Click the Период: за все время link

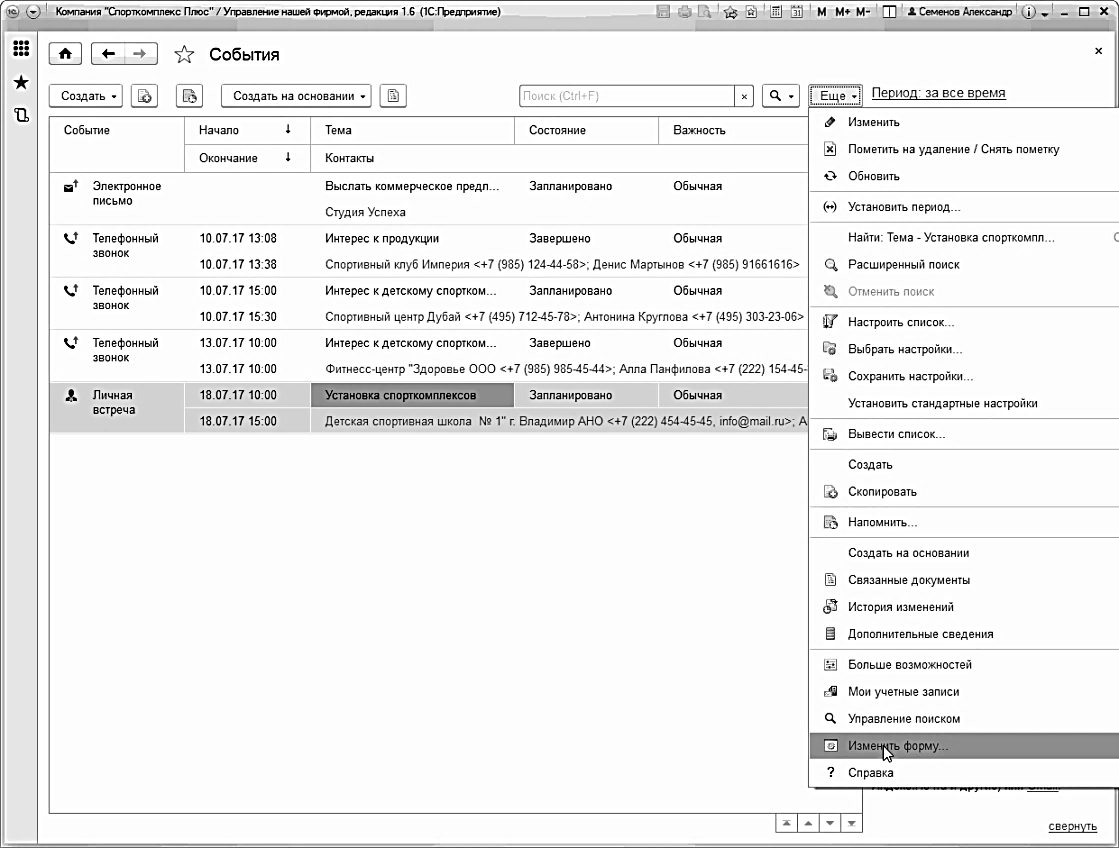click(938, 93)
